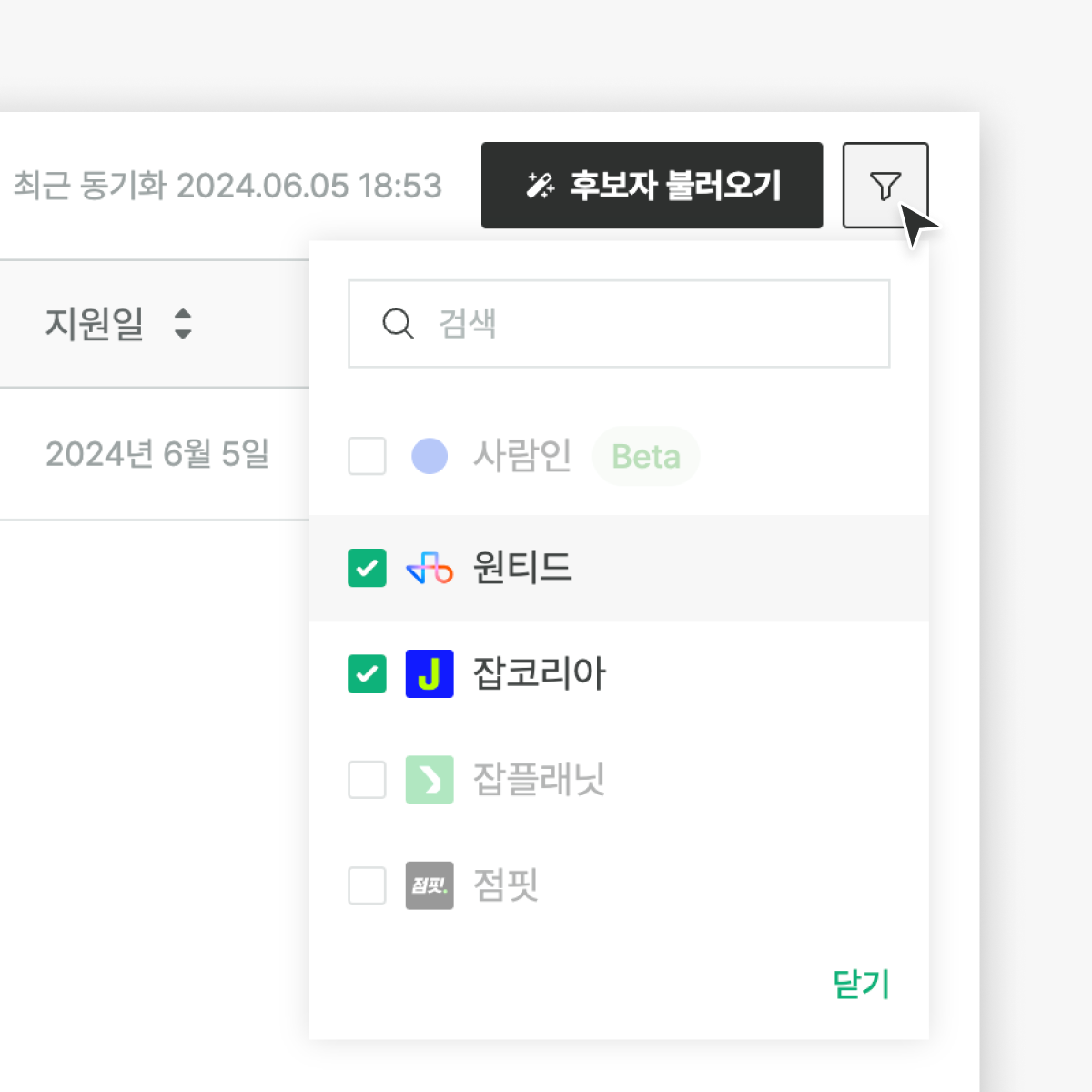
Task: Tick the 점핏 checkbox
Action: click(368, 885)
